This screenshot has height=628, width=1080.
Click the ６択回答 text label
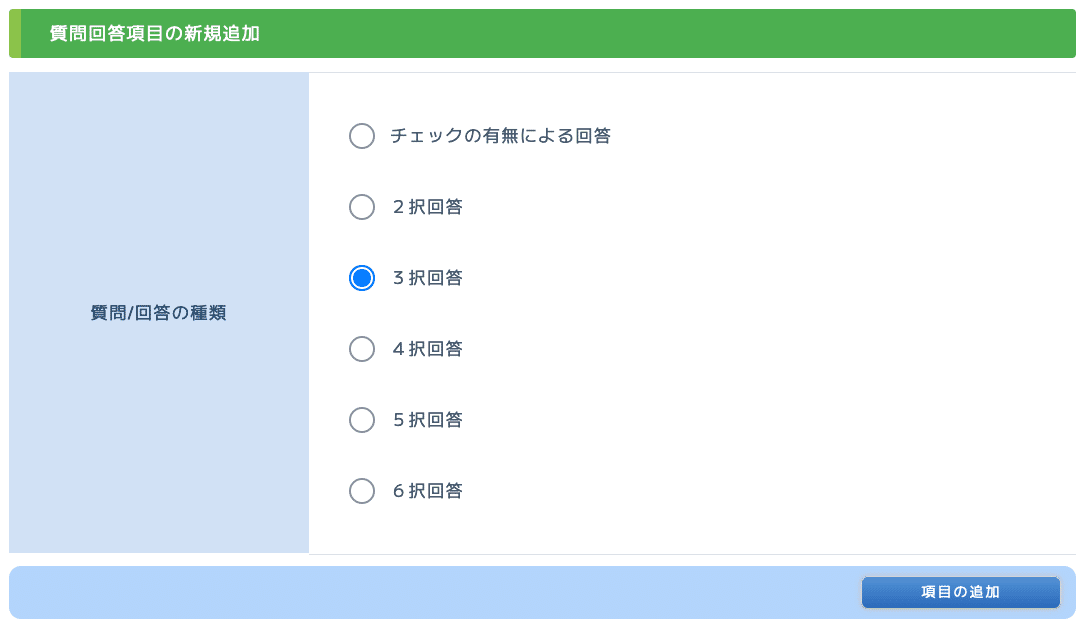click(x=427, y=490)
